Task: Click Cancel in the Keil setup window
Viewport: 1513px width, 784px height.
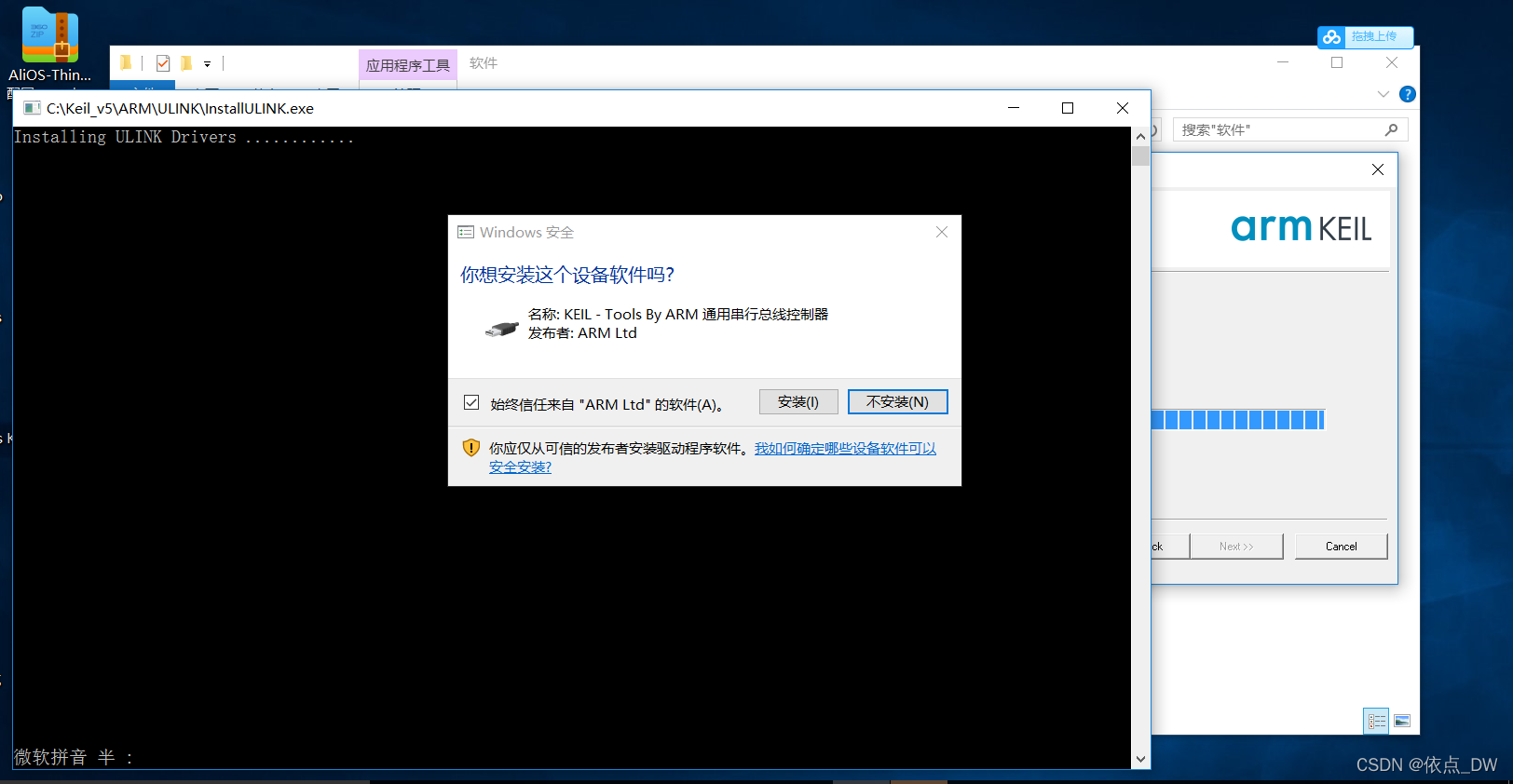Action: (x=1341, y=547)
